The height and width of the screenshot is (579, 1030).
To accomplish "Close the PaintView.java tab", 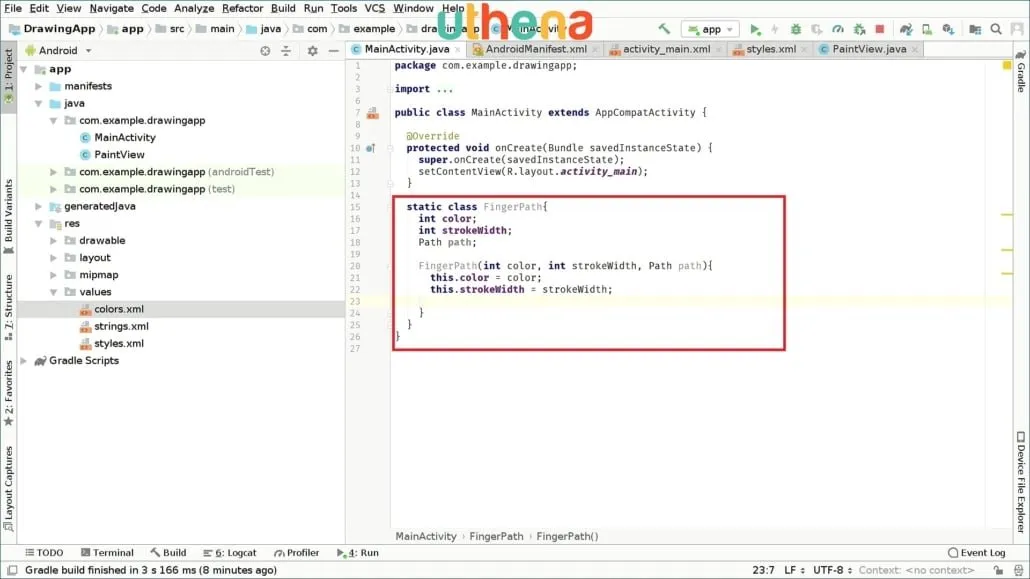I will (x=914, y=50).
